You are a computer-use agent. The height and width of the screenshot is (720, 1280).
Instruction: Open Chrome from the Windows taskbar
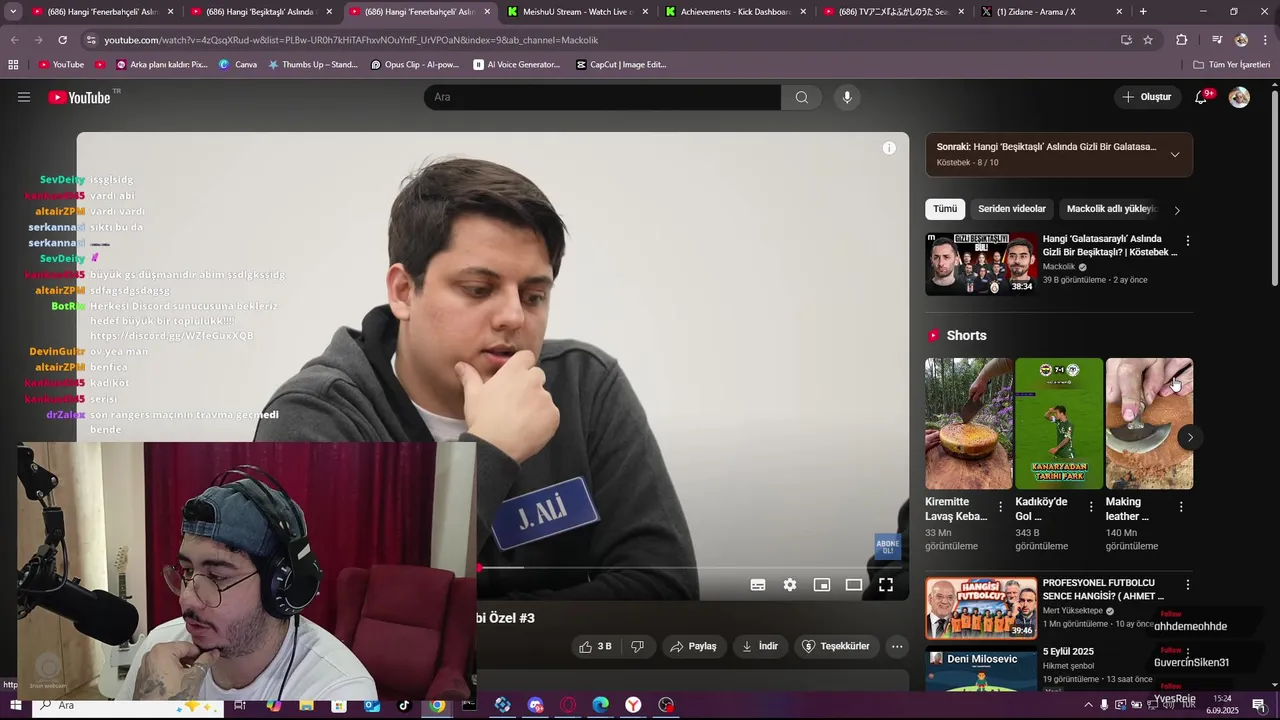click(437, 705)
